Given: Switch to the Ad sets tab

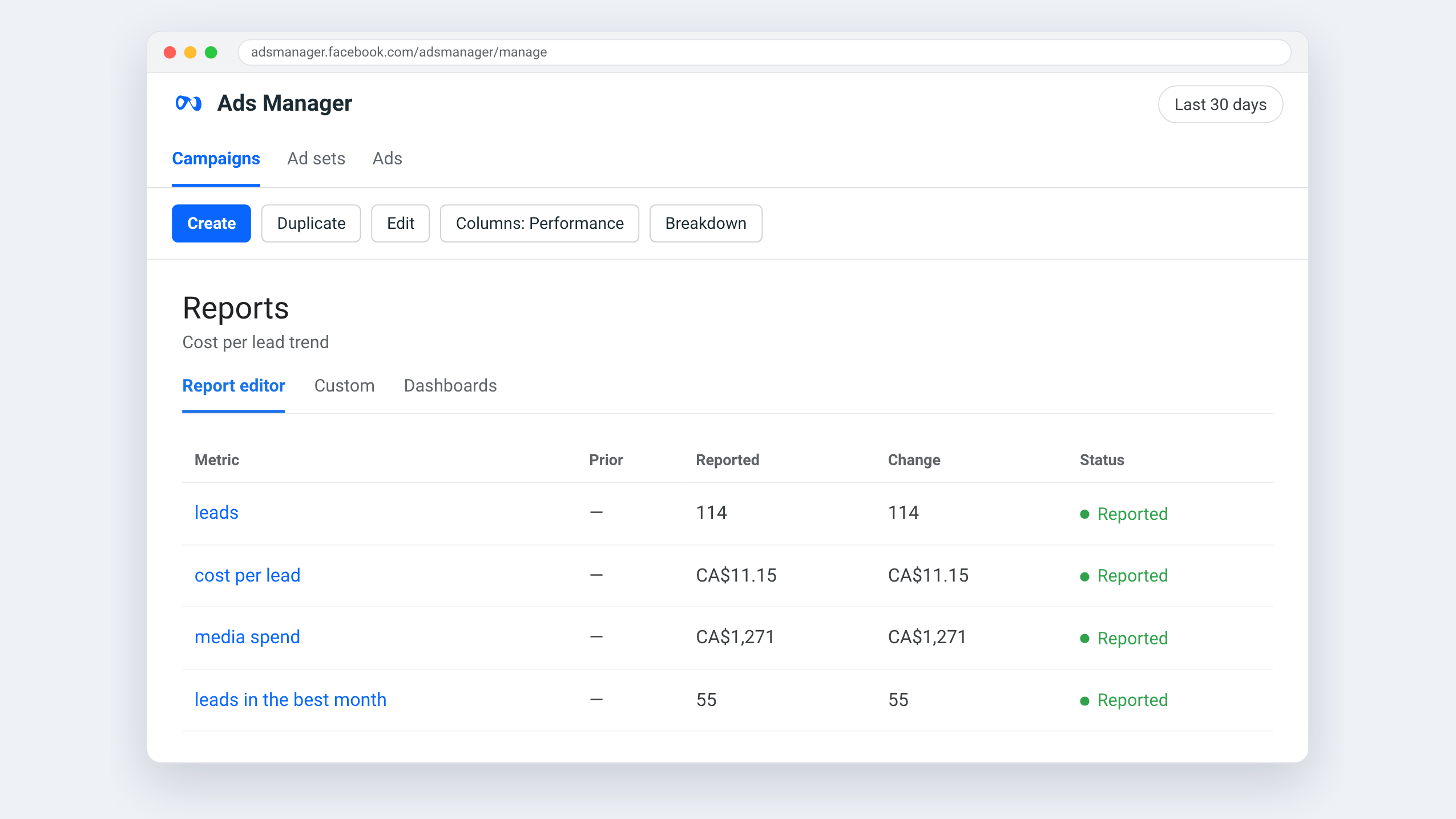Looking at the screenshot, I should coord(316,159).
